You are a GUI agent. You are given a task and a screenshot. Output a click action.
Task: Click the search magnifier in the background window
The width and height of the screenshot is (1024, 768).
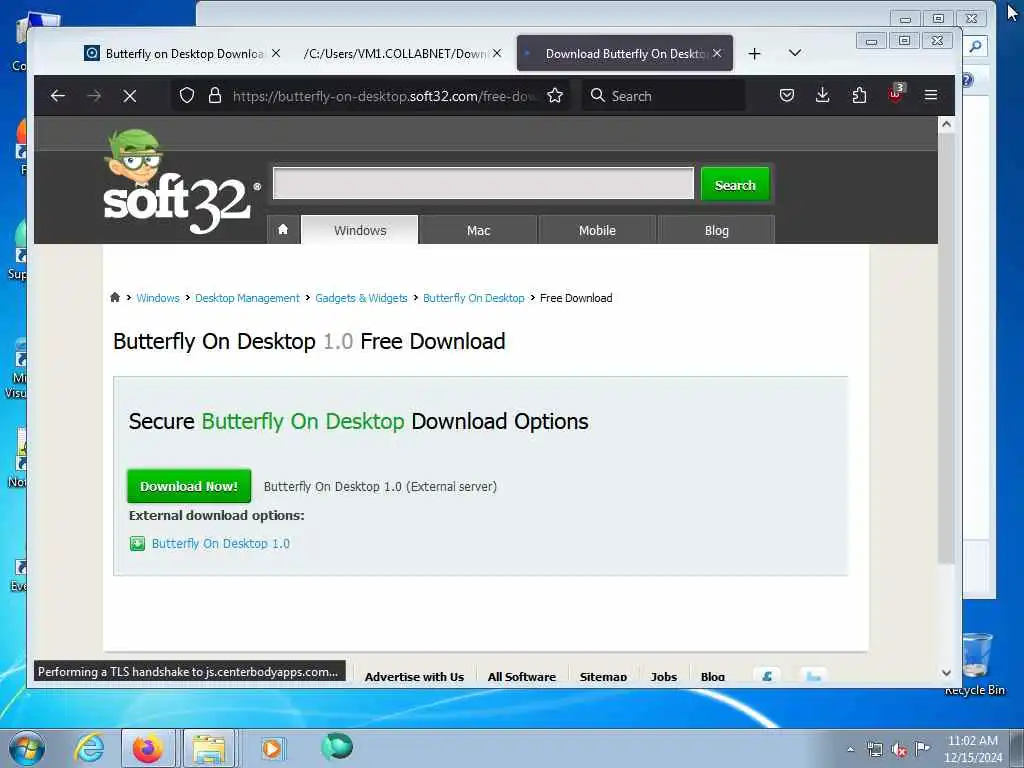pyautogui.click(x=976, y=46)
